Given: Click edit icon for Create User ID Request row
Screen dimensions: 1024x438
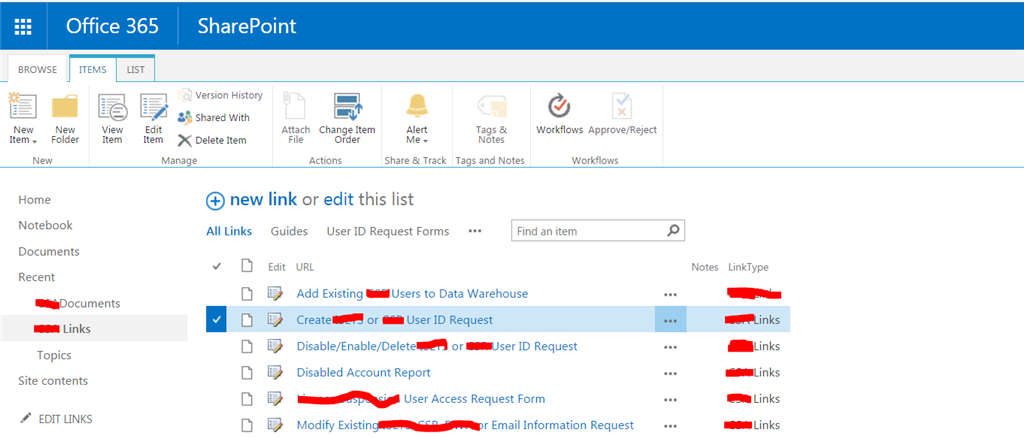Looking at the screenshot, I should click(276, 320).
